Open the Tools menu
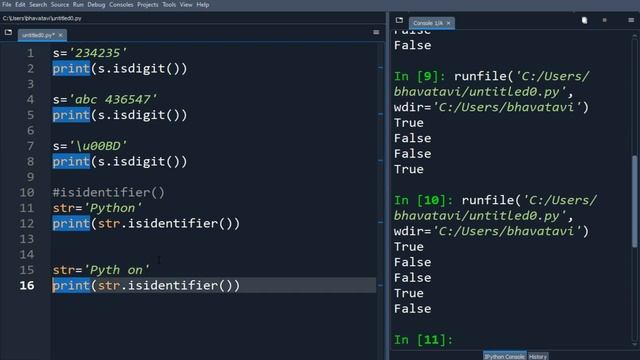This screenshot has height=360, width=640. tap(169, 5)
